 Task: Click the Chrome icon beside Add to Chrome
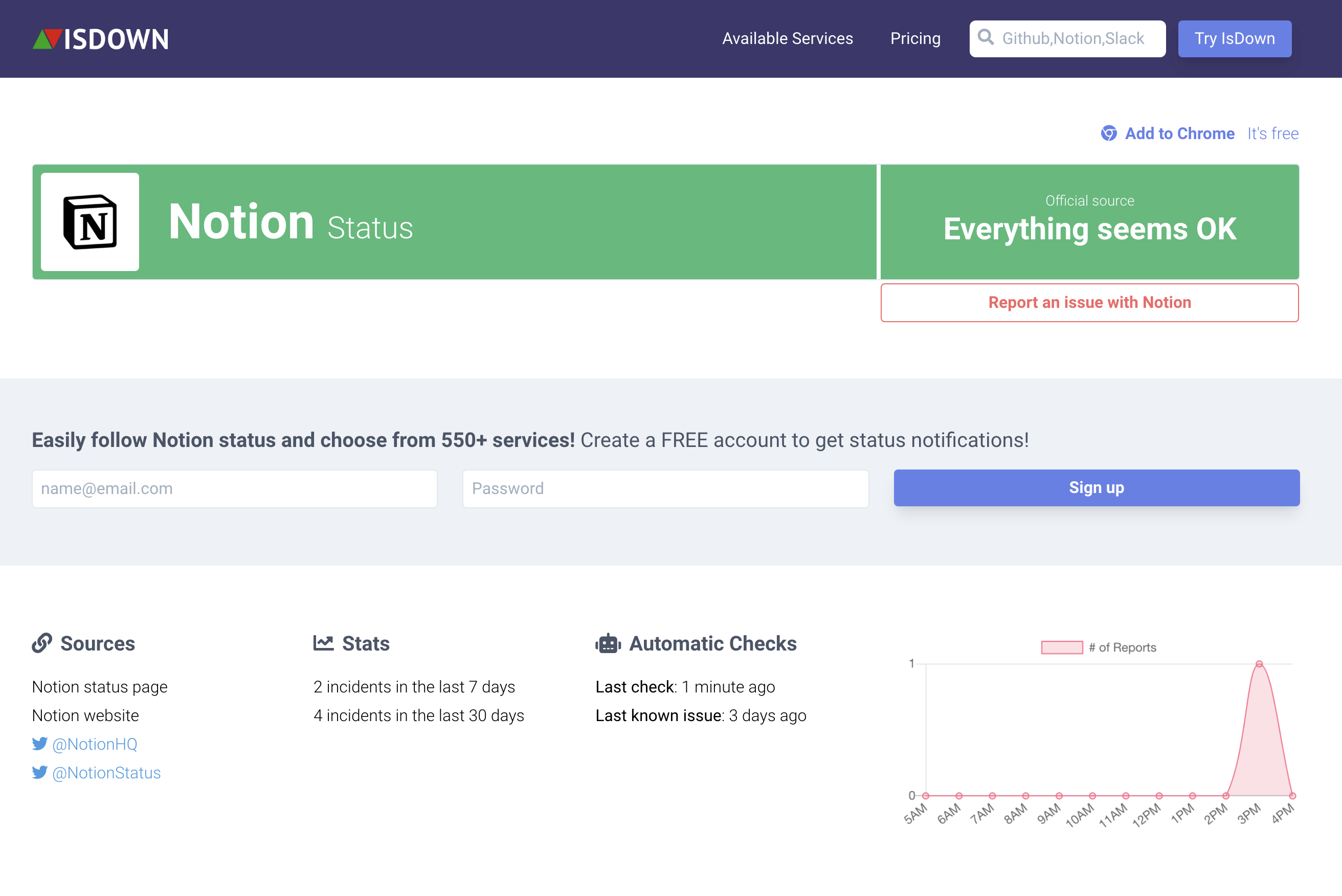pyautogui.click(x=1109, y=133)
